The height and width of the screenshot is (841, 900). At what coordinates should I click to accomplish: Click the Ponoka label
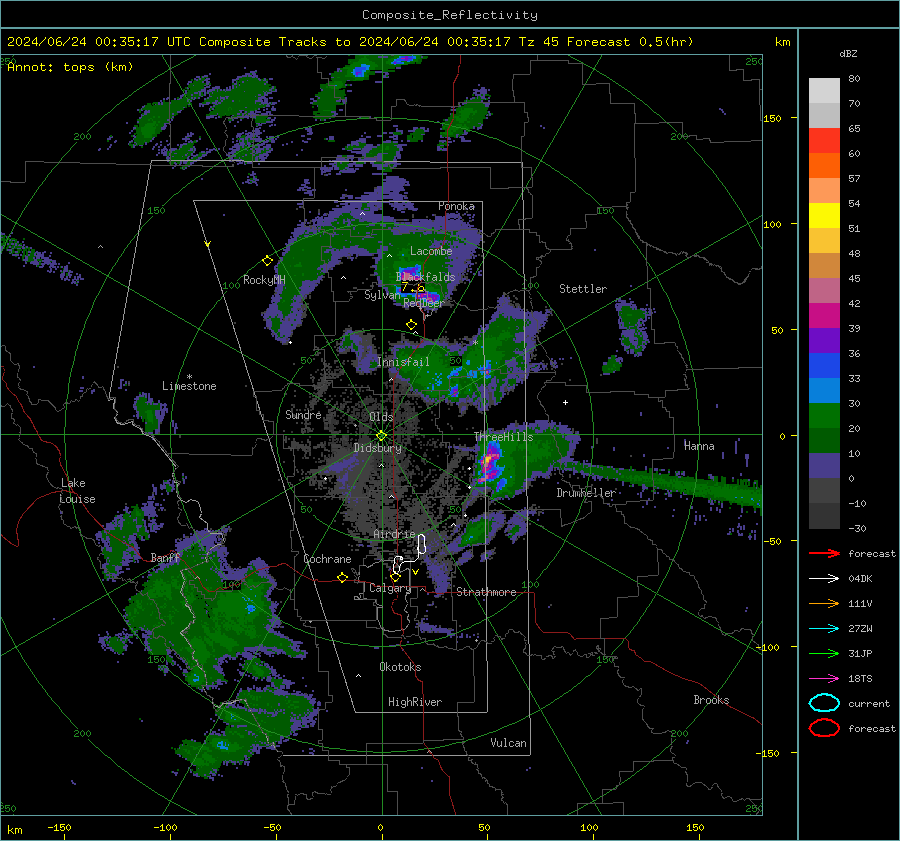(456, 206)
